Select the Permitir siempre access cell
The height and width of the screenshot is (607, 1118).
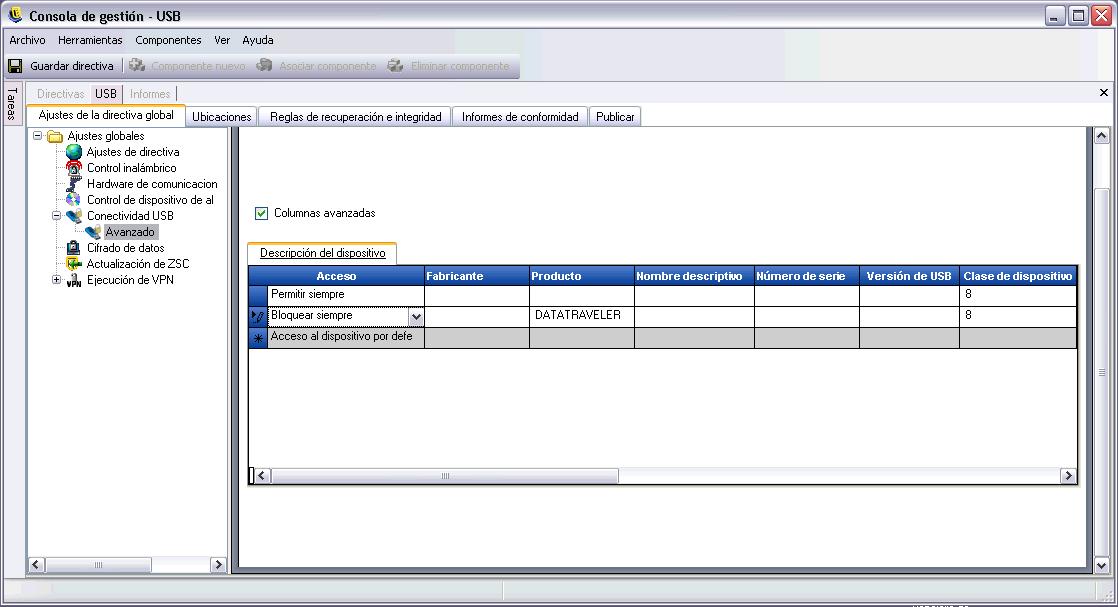point(346,295)
